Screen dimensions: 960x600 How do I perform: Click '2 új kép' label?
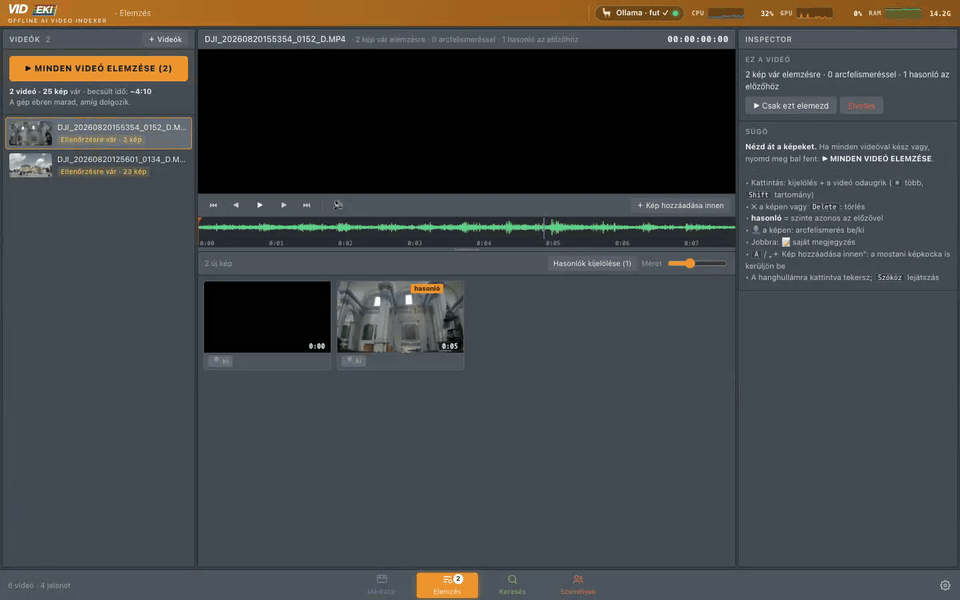pyautogui.click(x=218, y=263)
